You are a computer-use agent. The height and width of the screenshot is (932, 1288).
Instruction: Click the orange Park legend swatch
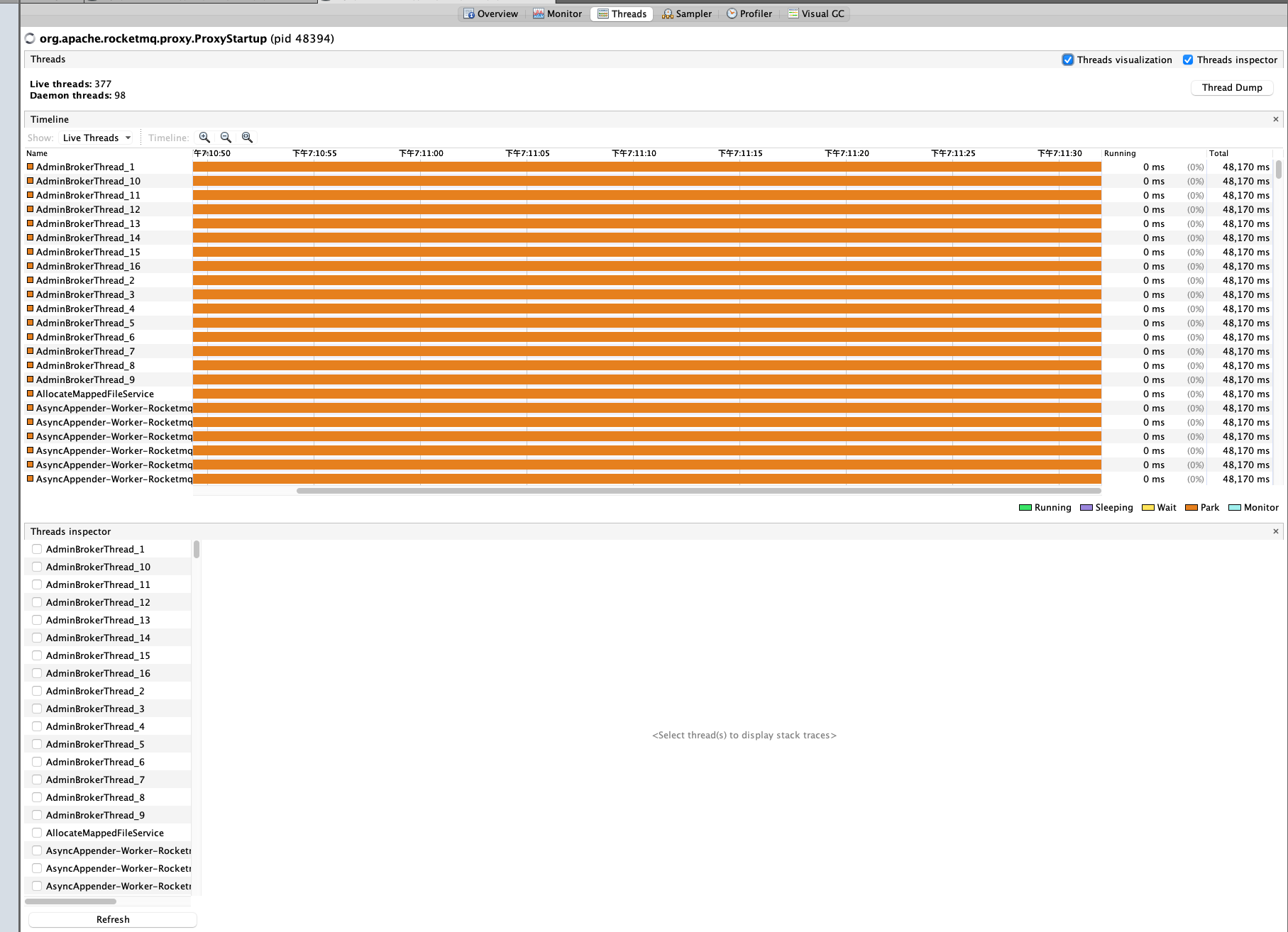1191,507
